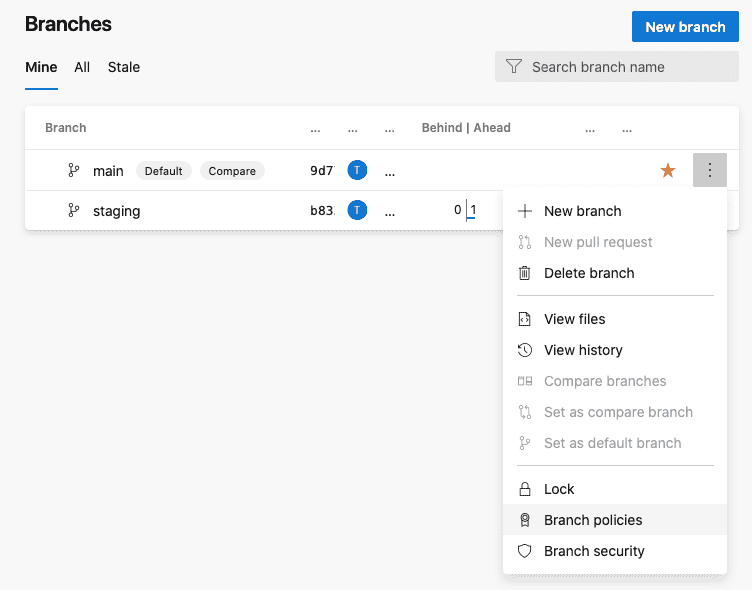Viewport: 752px width, 590px height.
Task: Click the branch icon next to main
Action: pos(74,171)
